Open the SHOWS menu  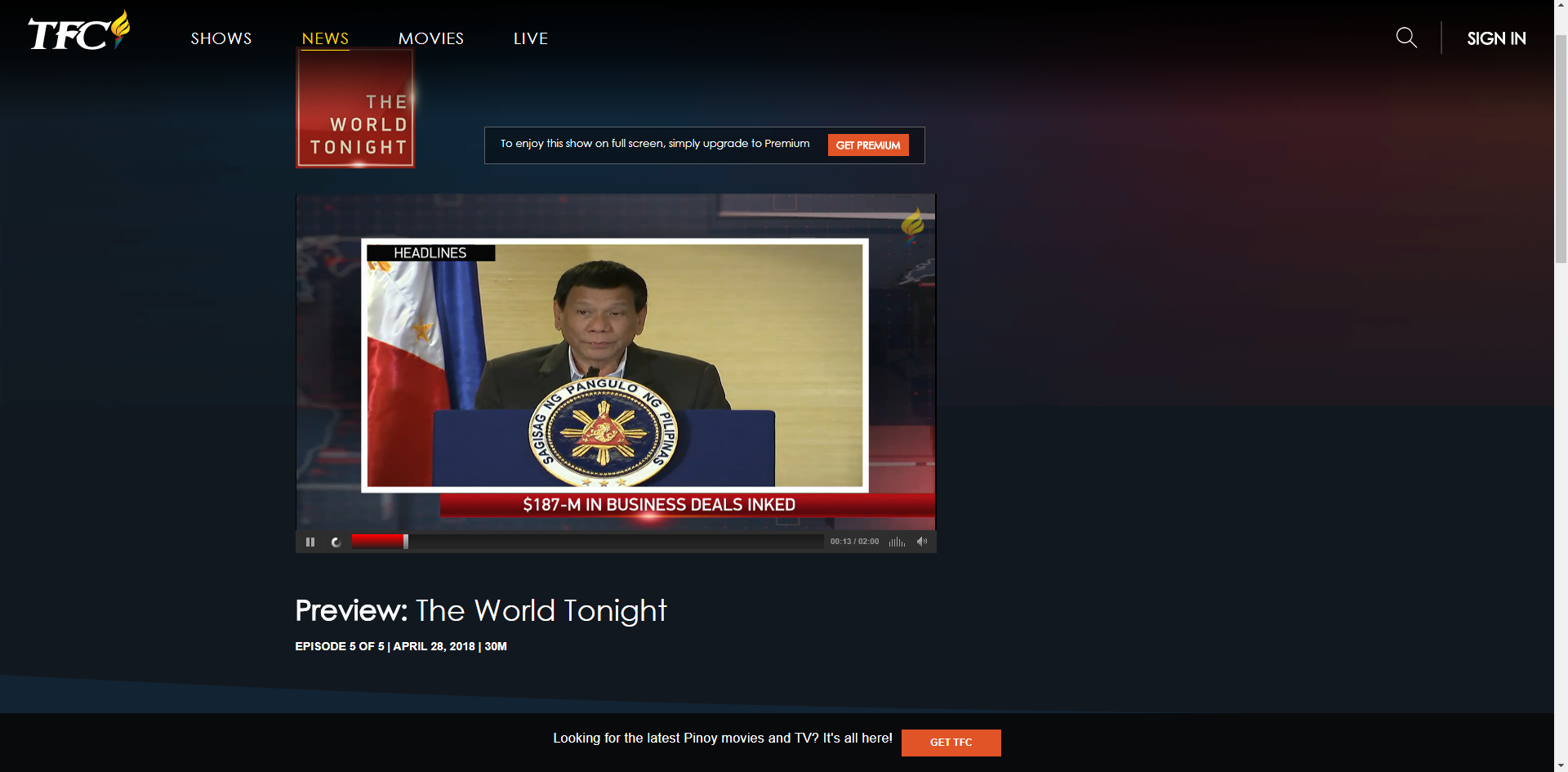tap(221, 38)
